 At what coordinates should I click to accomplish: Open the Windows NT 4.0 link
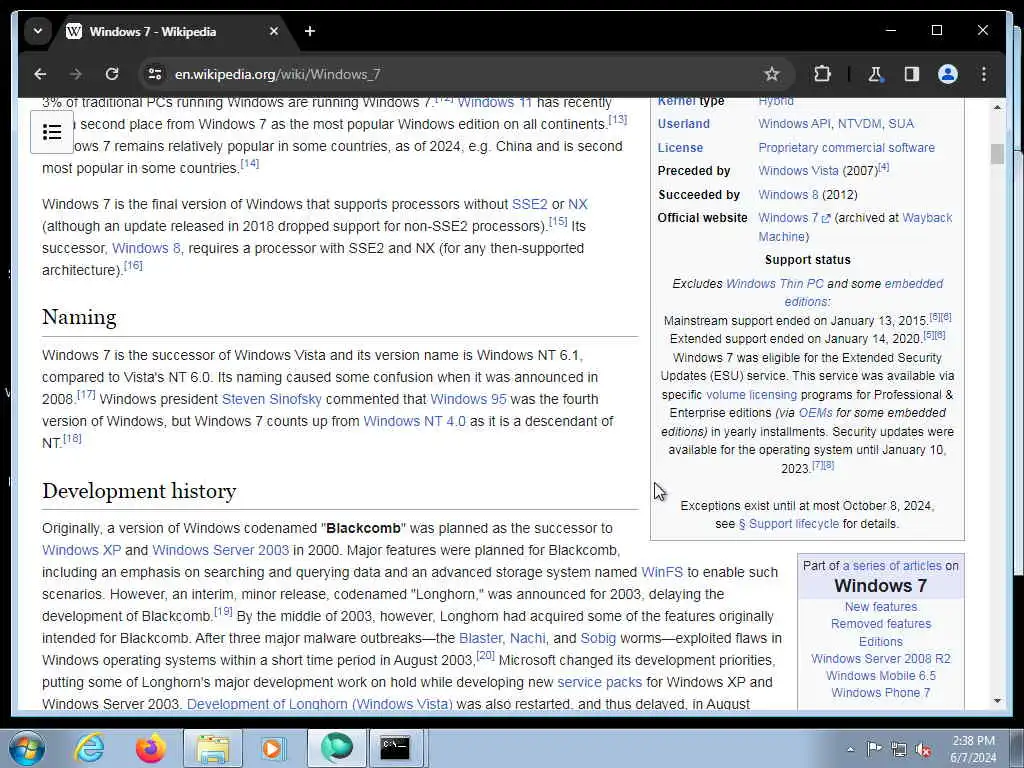click(x=415, y=421)
